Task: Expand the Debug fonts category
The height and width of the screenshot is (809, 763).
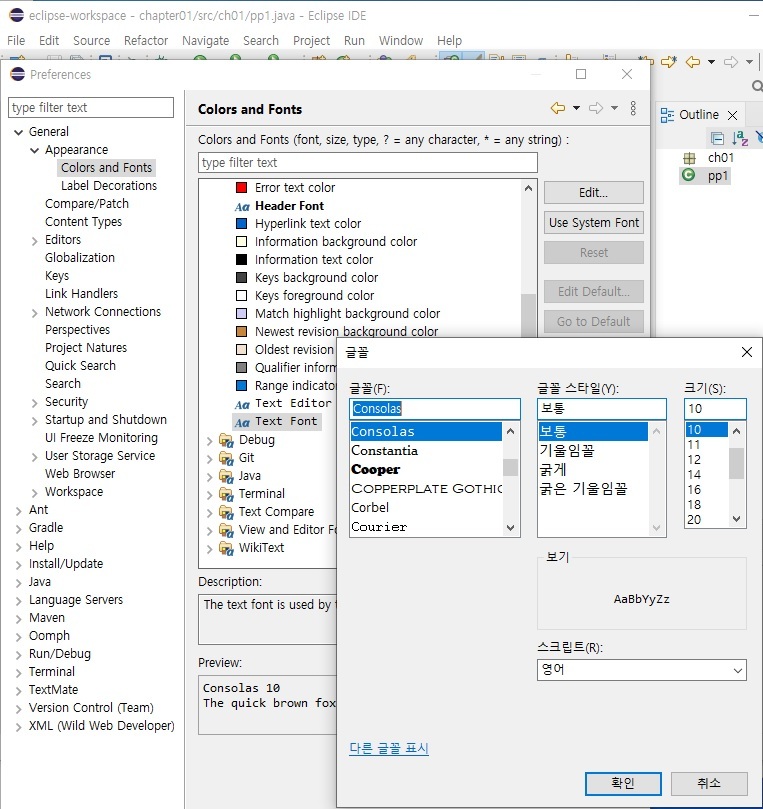Action: (209, 441)
